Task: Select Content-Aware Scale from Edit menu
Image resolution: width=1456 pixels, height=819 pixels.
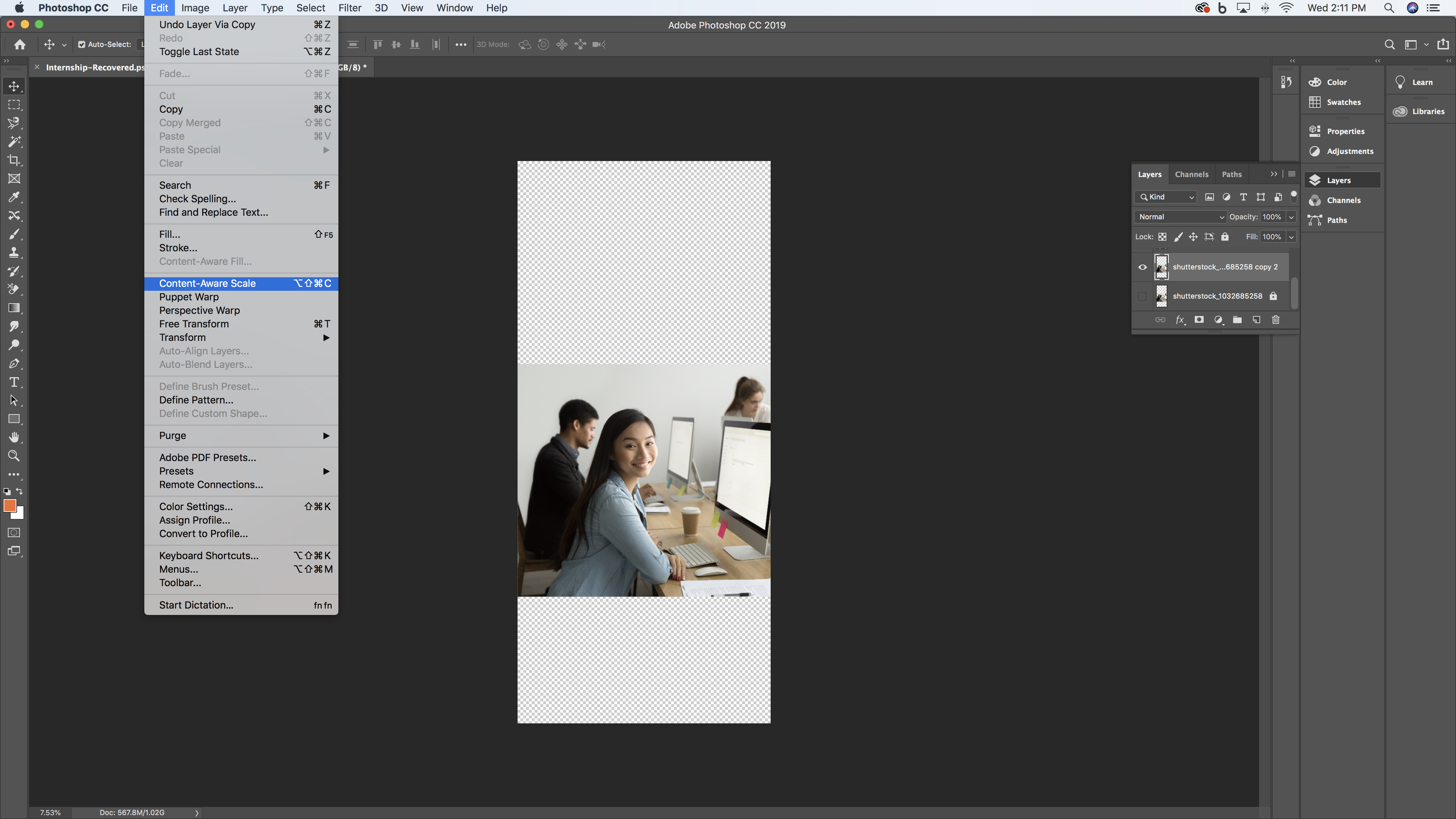Action: [208, 283]
